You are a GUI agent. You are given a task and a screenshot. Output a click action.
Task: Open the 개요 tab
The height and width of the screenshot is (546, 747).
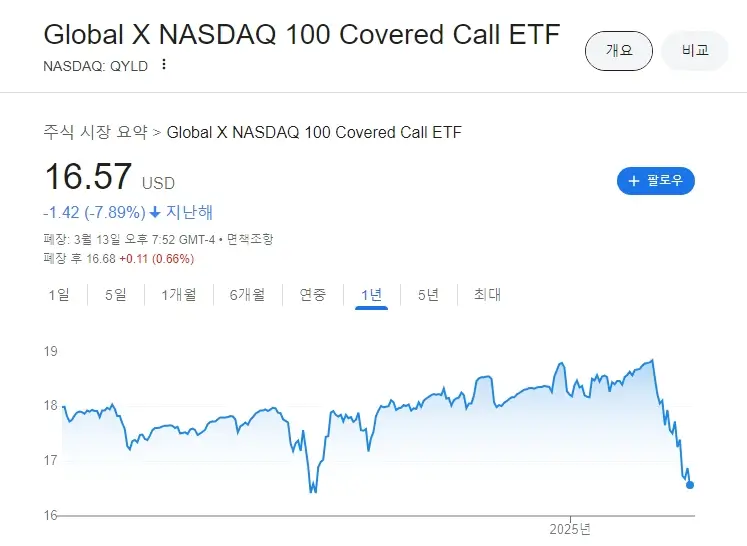[x=619, y=51]
